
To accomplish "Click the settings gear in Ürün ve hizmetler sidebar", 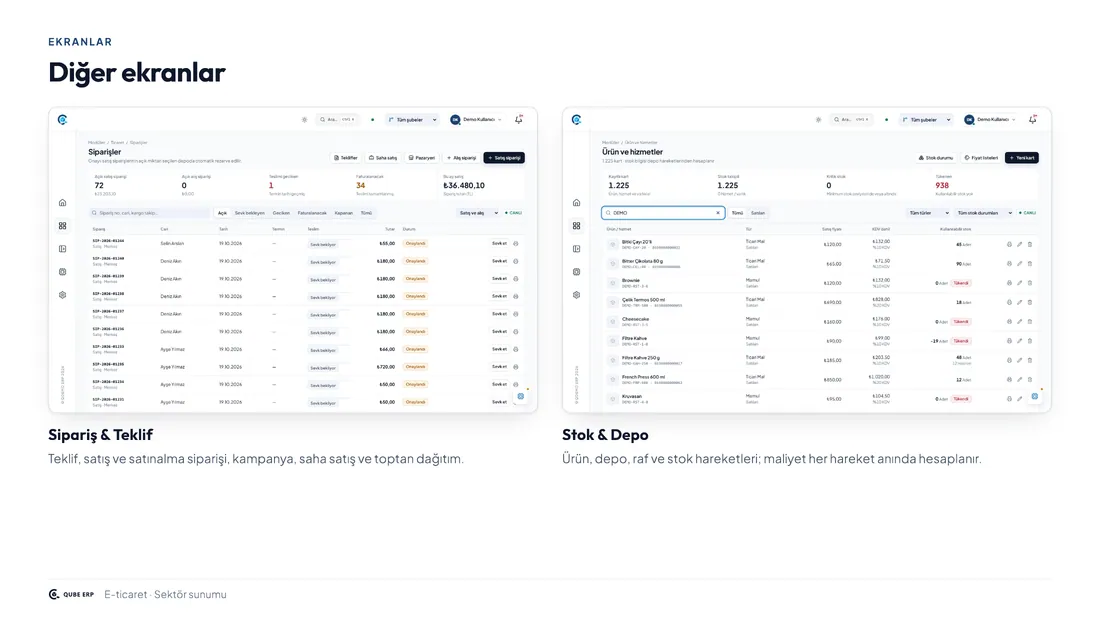I will pos(577,295).
